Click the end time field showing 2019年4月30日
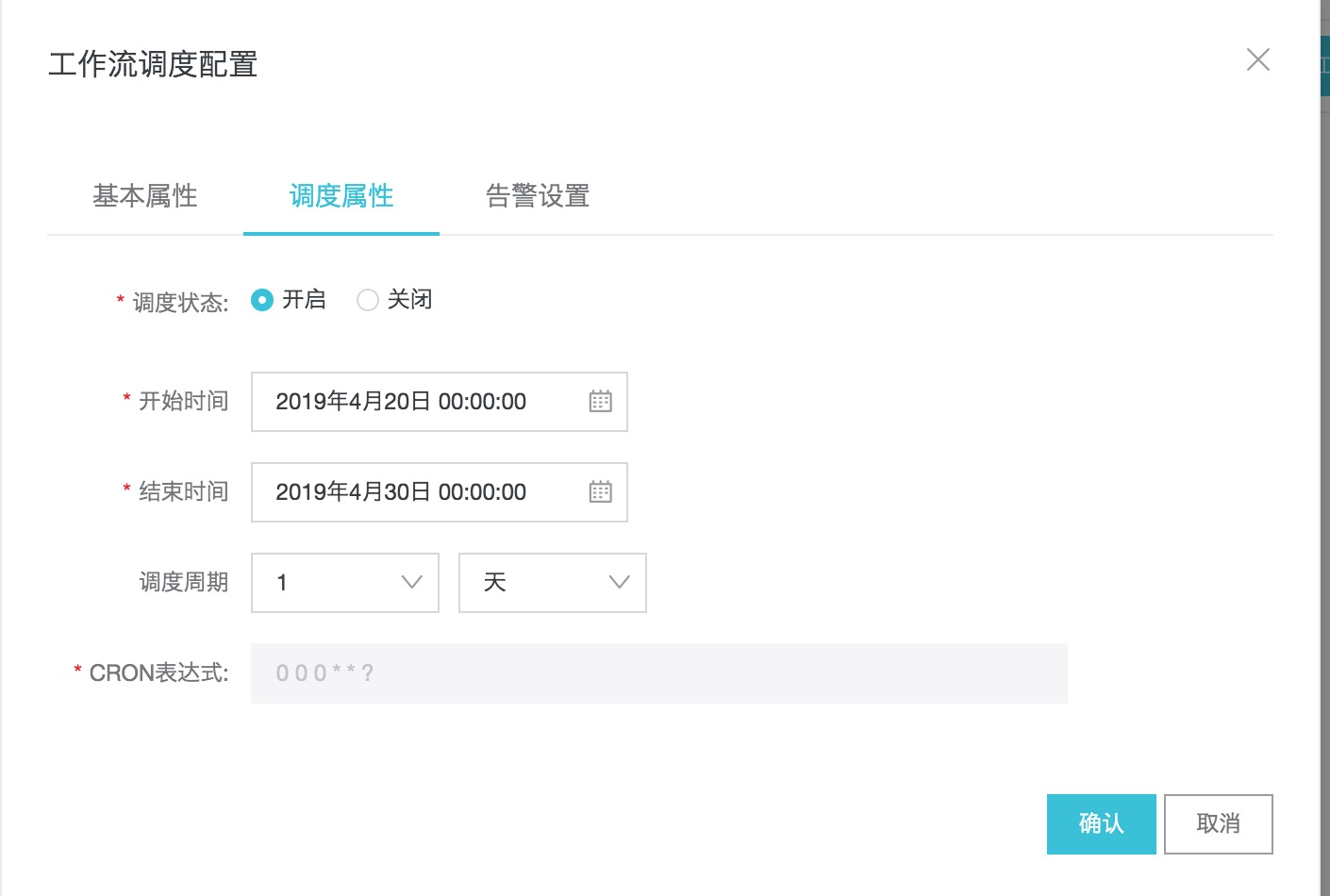 [x=401, y=492]
